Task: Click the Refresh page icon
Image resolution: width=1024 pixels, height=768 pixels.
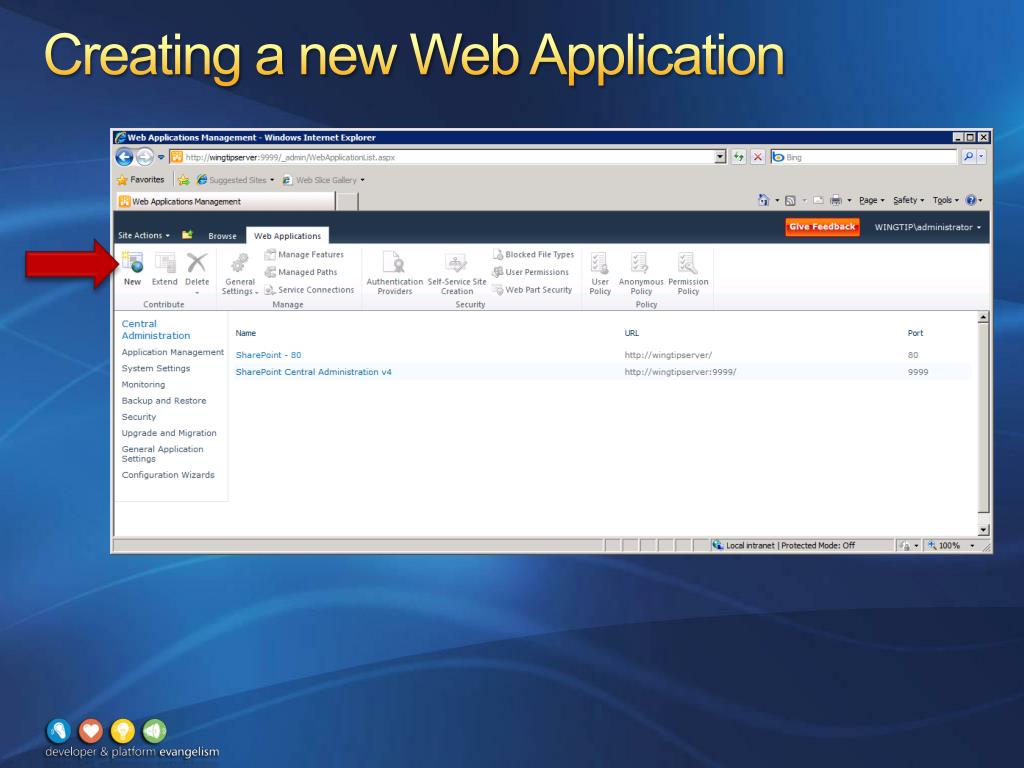Action: pyautogui.click(x=739, y=157)
